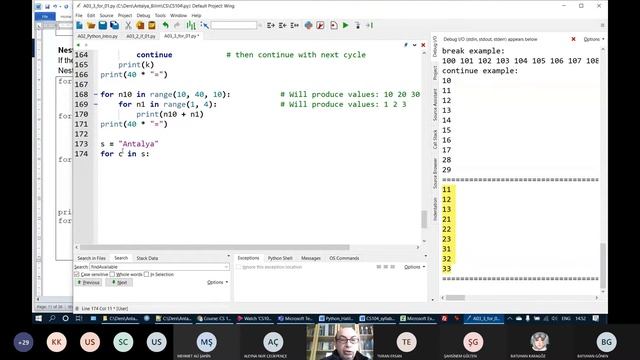
Task: Enable the Whole words checkbox
Action: [x=112, y=274]
